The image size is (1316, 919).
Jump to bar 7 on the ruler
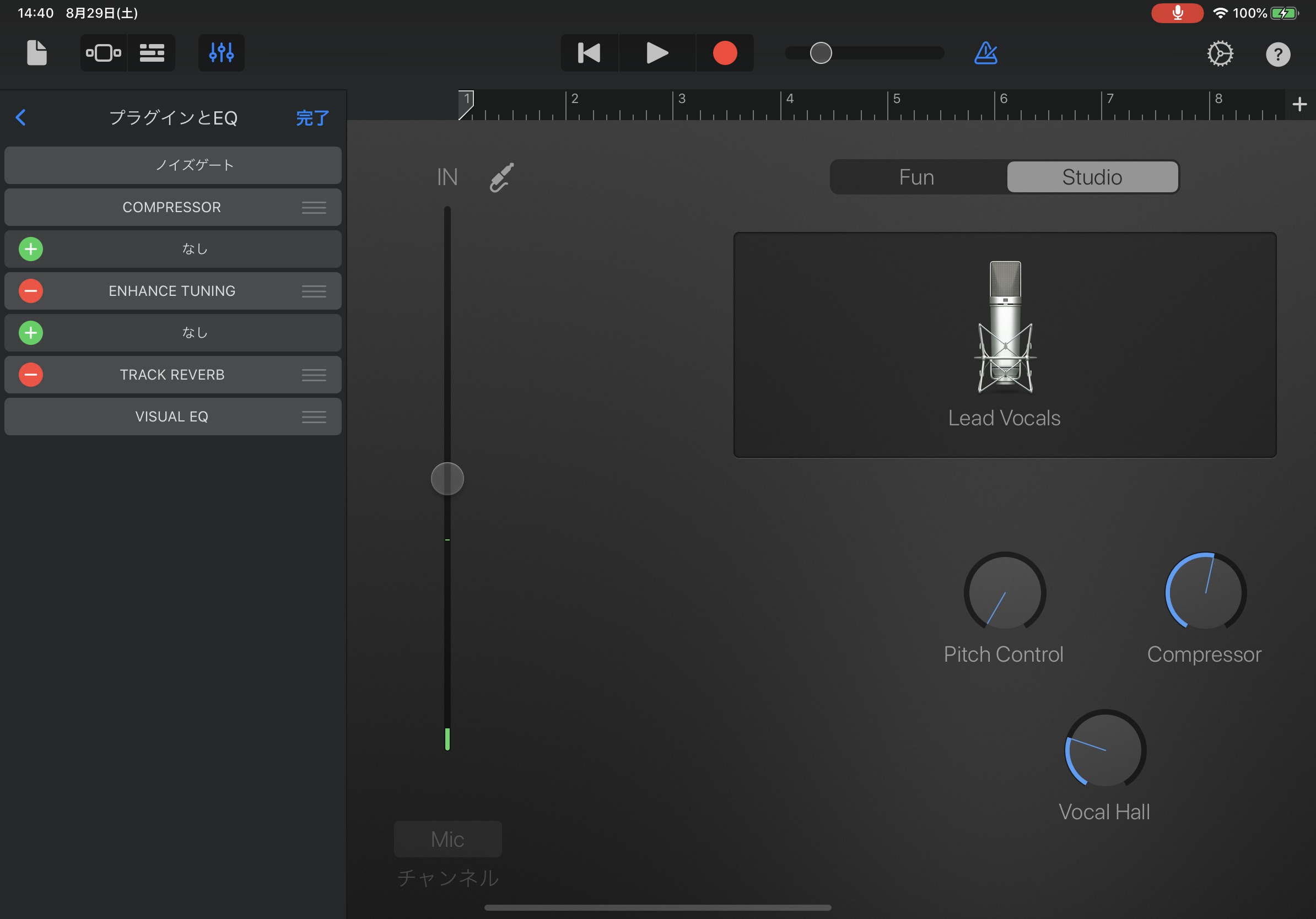1110,99
